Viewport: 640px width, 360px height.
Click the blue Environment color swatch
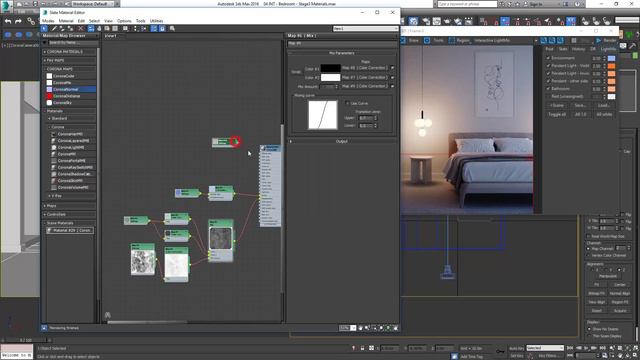click(611, 58)
